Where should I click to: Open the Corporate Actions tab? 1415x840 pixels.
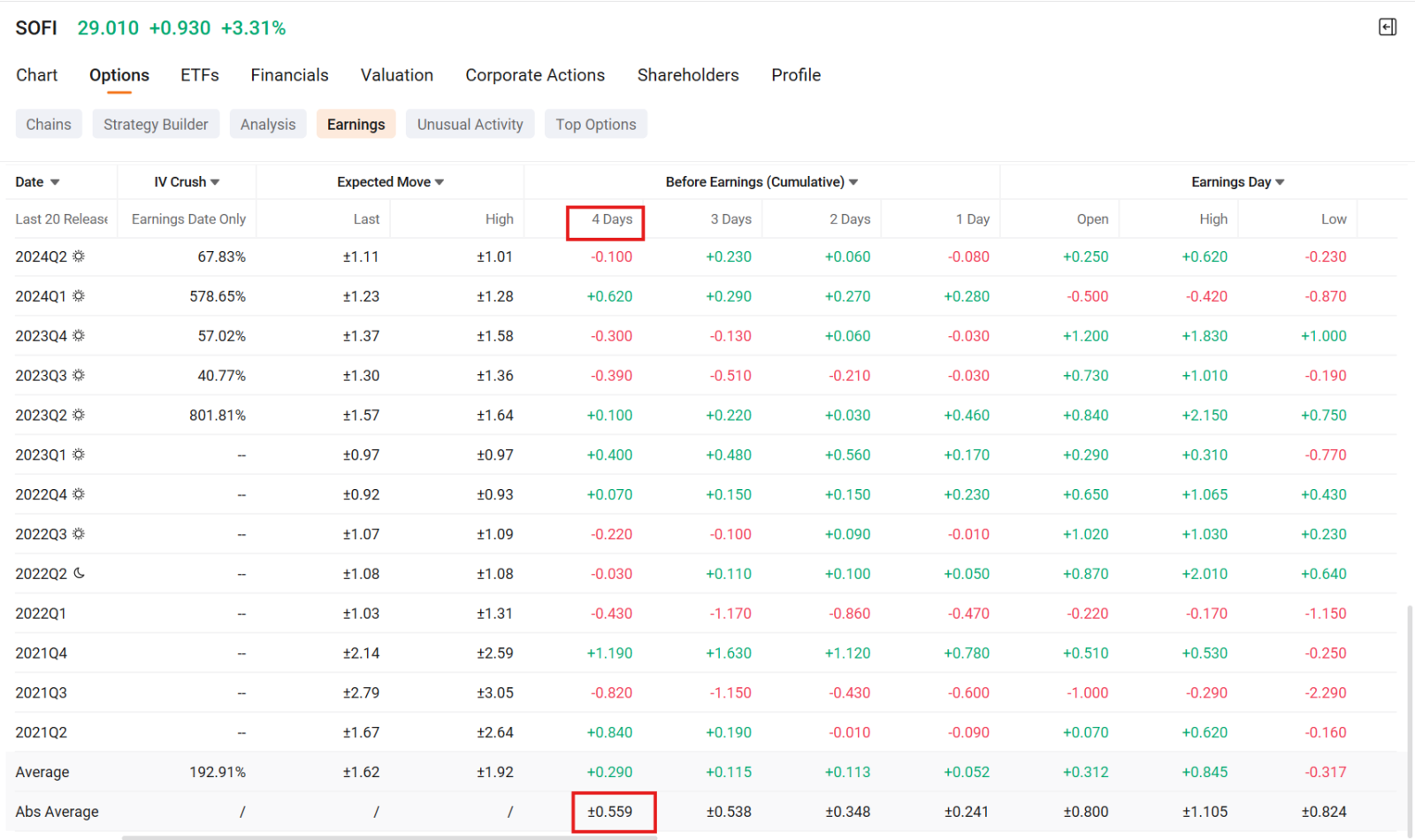pos(535,75)
